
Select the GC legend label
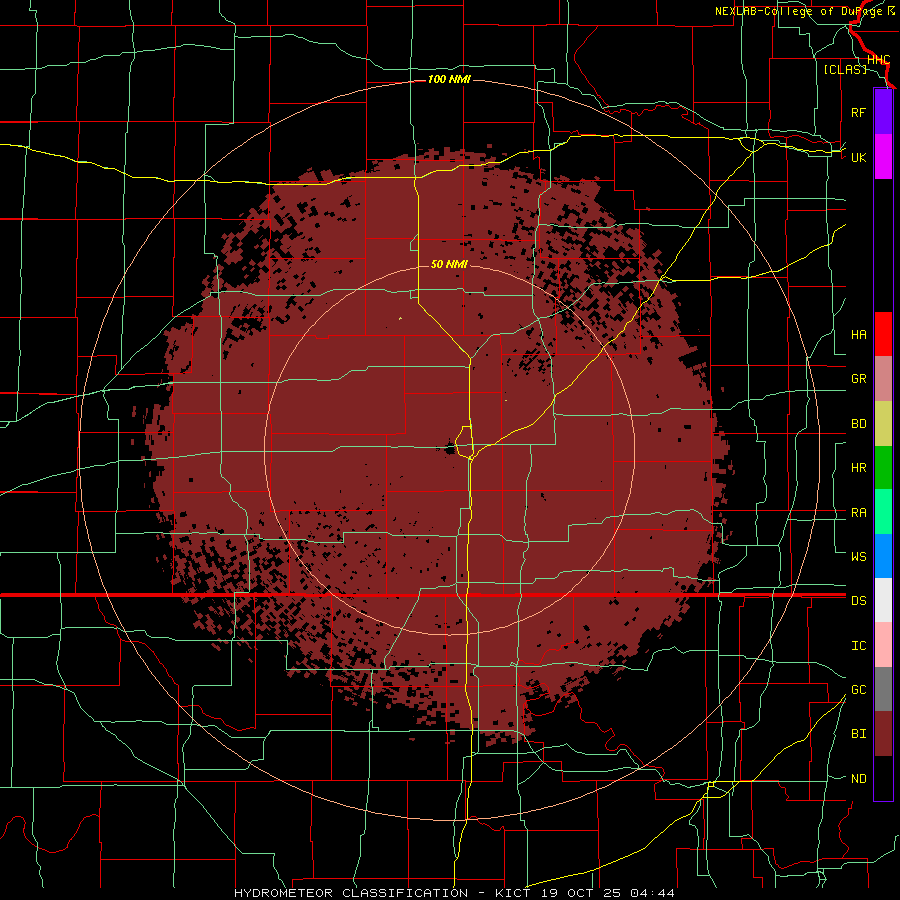(x=858, y=690)
